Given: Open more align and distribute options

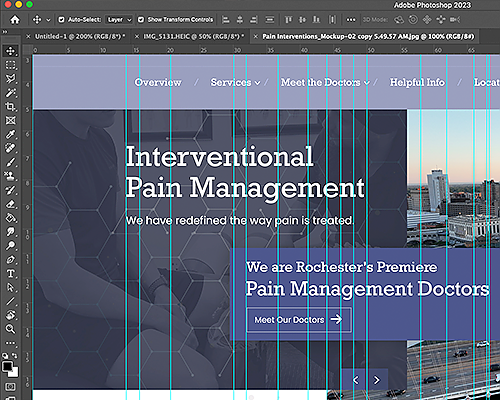Looking at the screenshot, I should point(351,20).
